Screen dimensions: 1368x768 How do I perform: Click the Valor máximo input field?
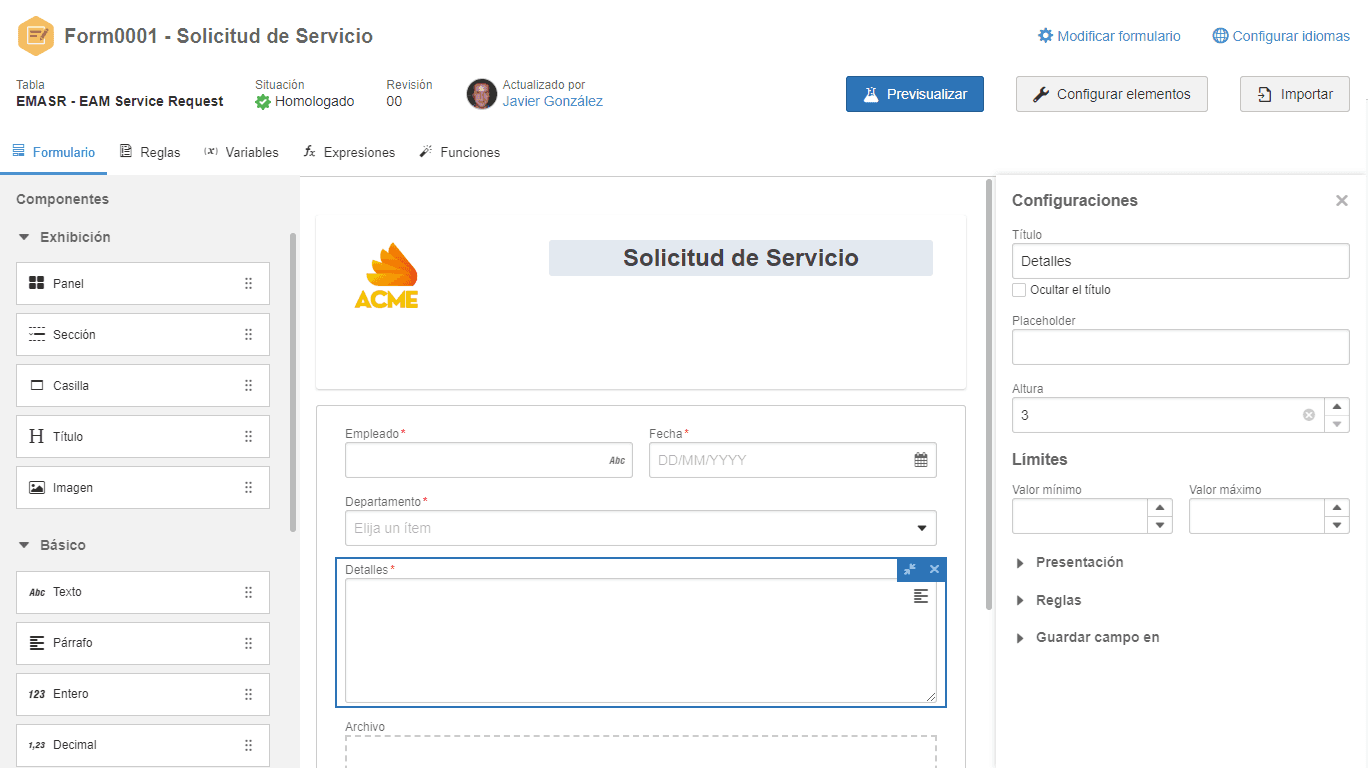pyautogui.click(x=1256, y=516)
